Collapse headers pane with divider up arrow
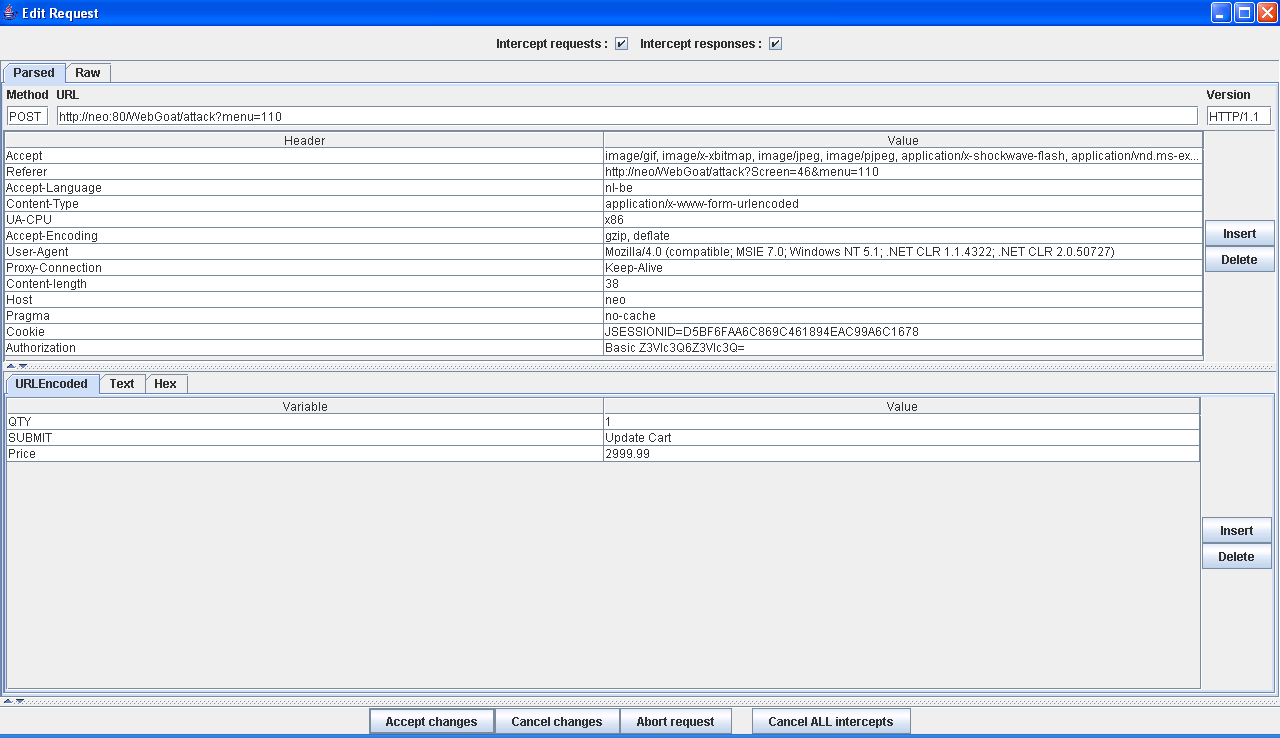This screenshot has width=1280, height=738. pyautogui.click(x=10, y=366)
